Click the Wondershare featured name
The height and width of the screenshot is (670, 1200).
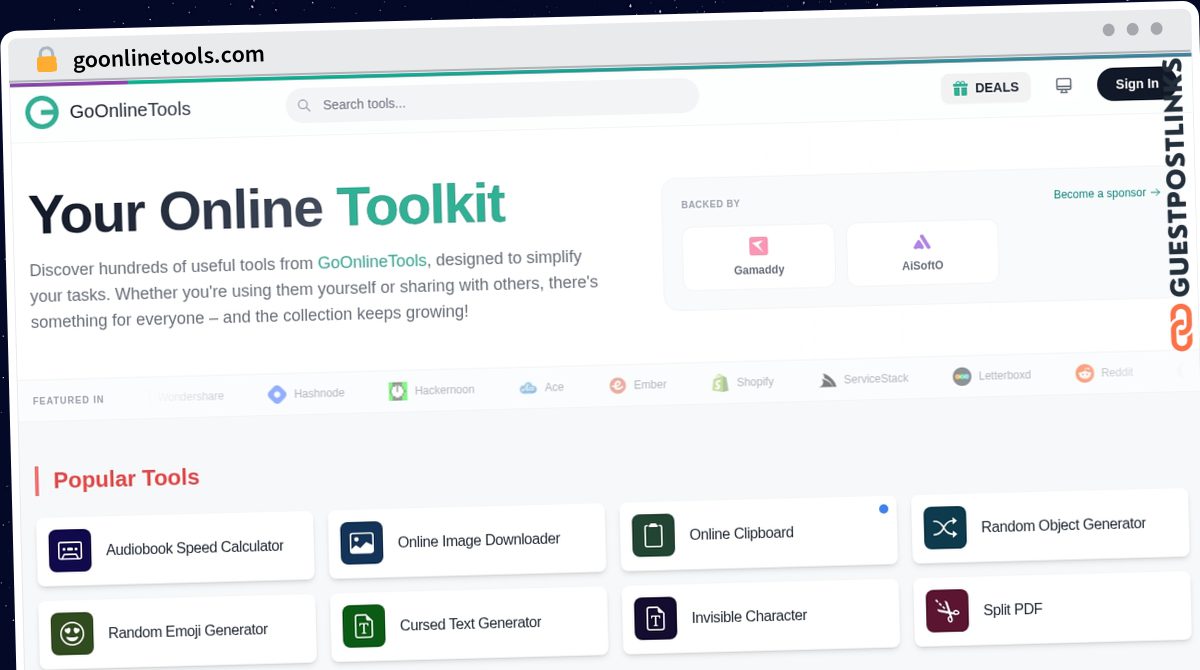point(190,396)
